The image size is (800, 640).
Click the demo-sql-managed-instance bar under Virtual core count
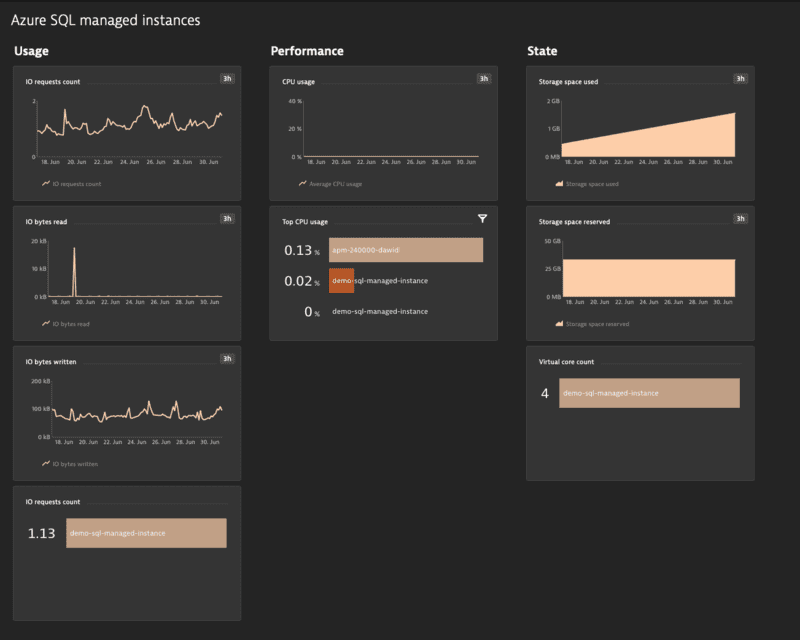[x=650, y=393]
